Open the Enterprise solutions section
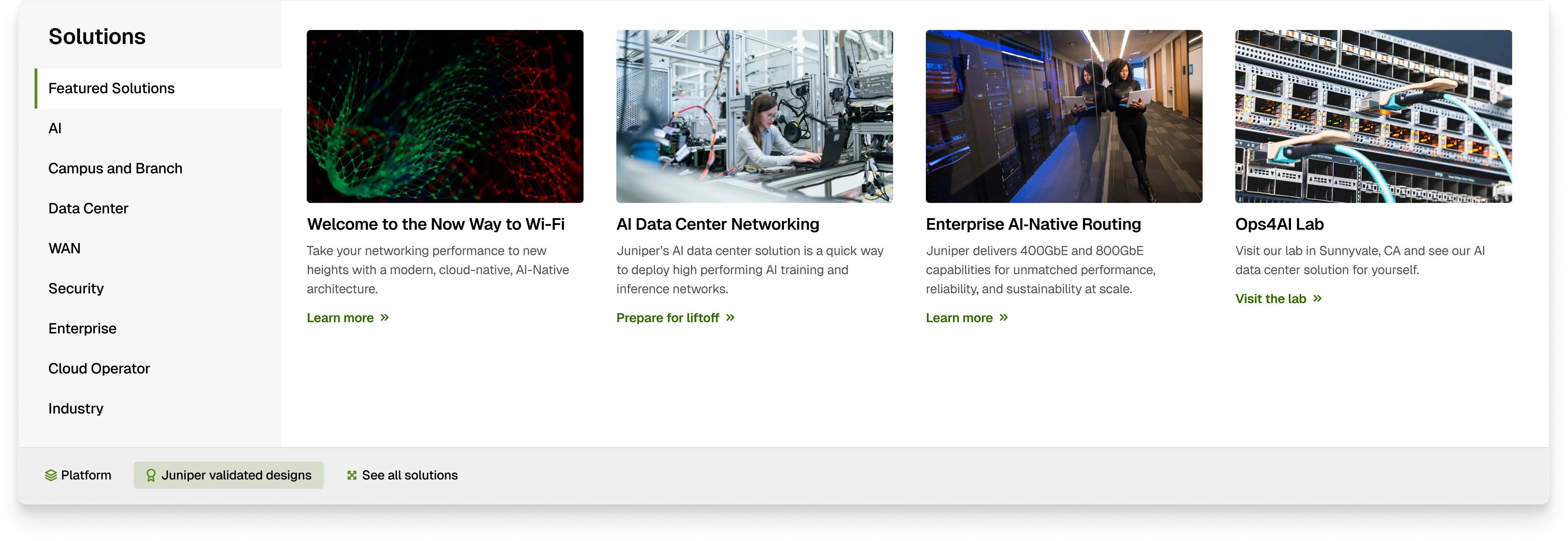This screenshot has height=541, width=1568. click(82, 328)
